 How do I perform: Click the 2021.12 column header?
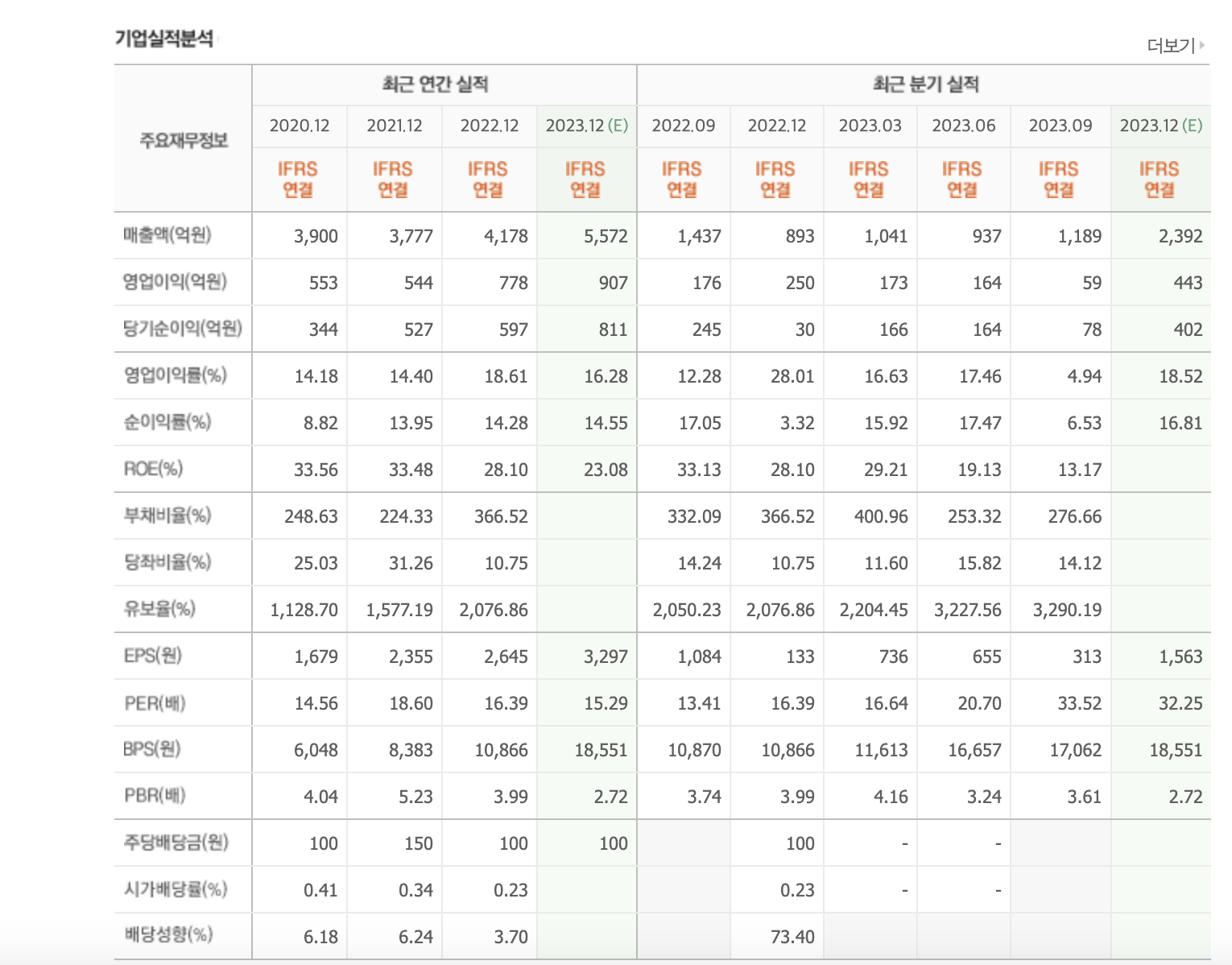click(395, 126)
